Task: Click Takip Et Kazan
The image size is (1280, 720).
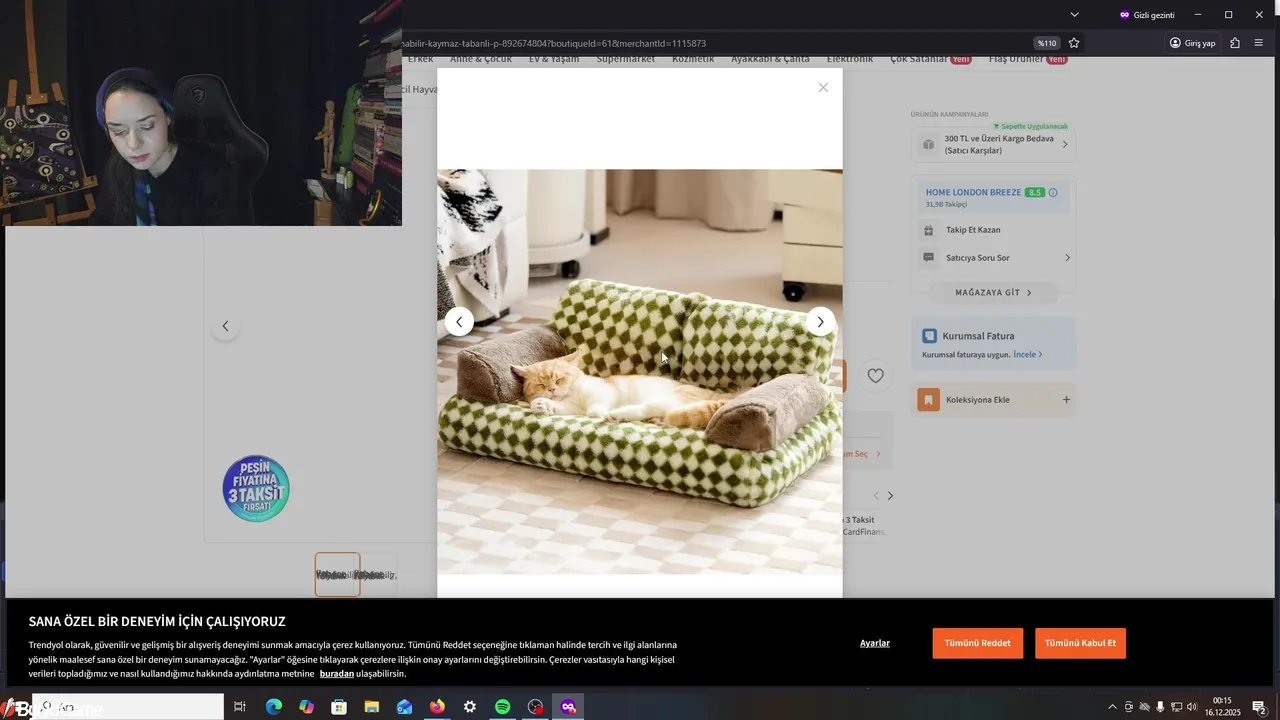Action: (973, 230)
